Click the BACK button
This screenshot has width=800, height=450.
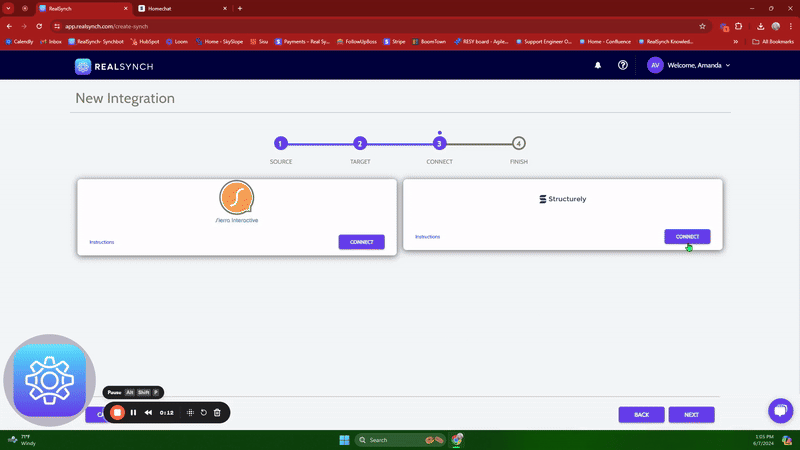tap(641, 414)
